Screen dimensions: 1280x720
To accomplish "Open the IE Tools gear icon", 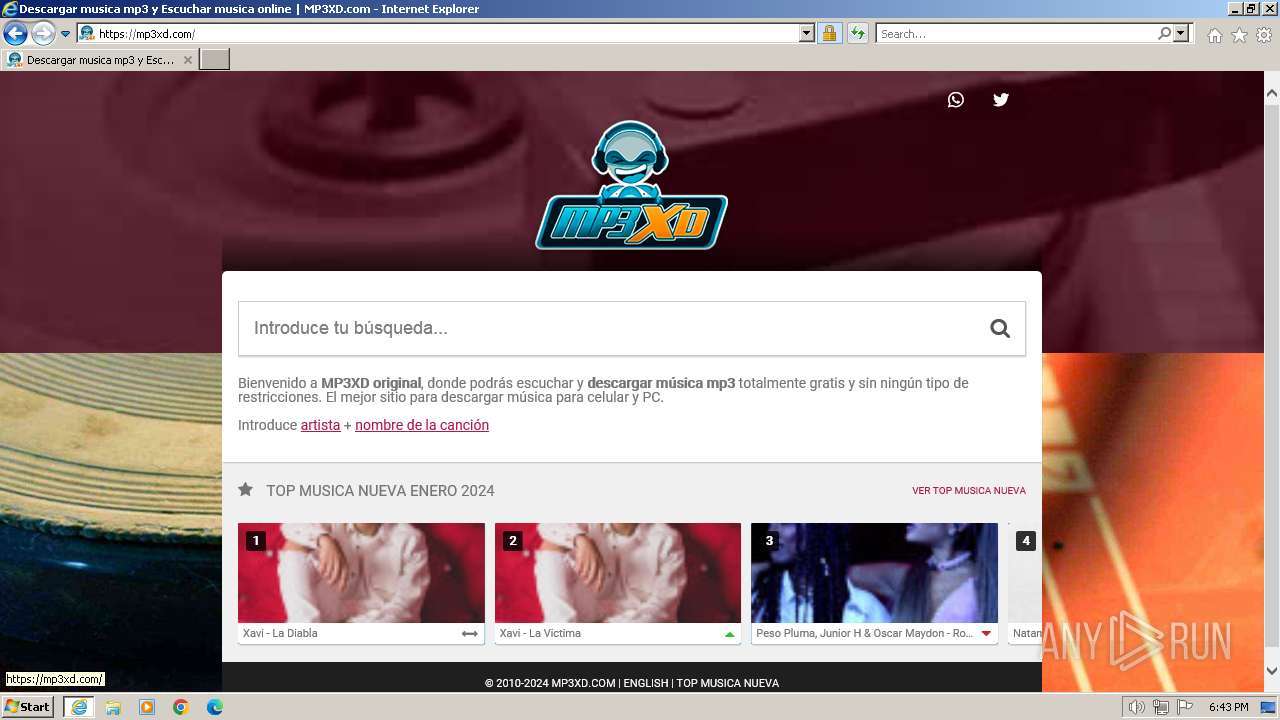I will tap(1264, 35).
